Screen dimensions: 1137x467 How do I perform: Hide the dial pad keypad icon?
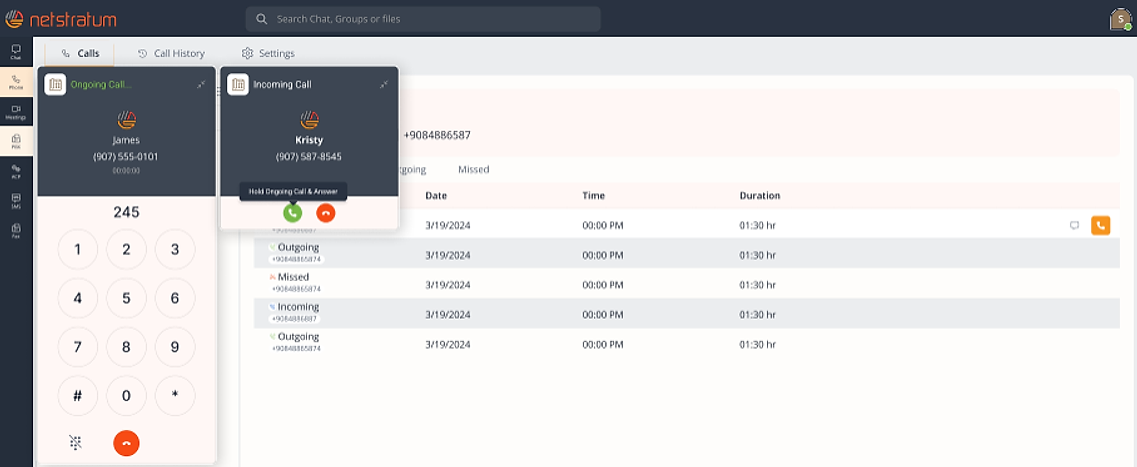[75, 442]
